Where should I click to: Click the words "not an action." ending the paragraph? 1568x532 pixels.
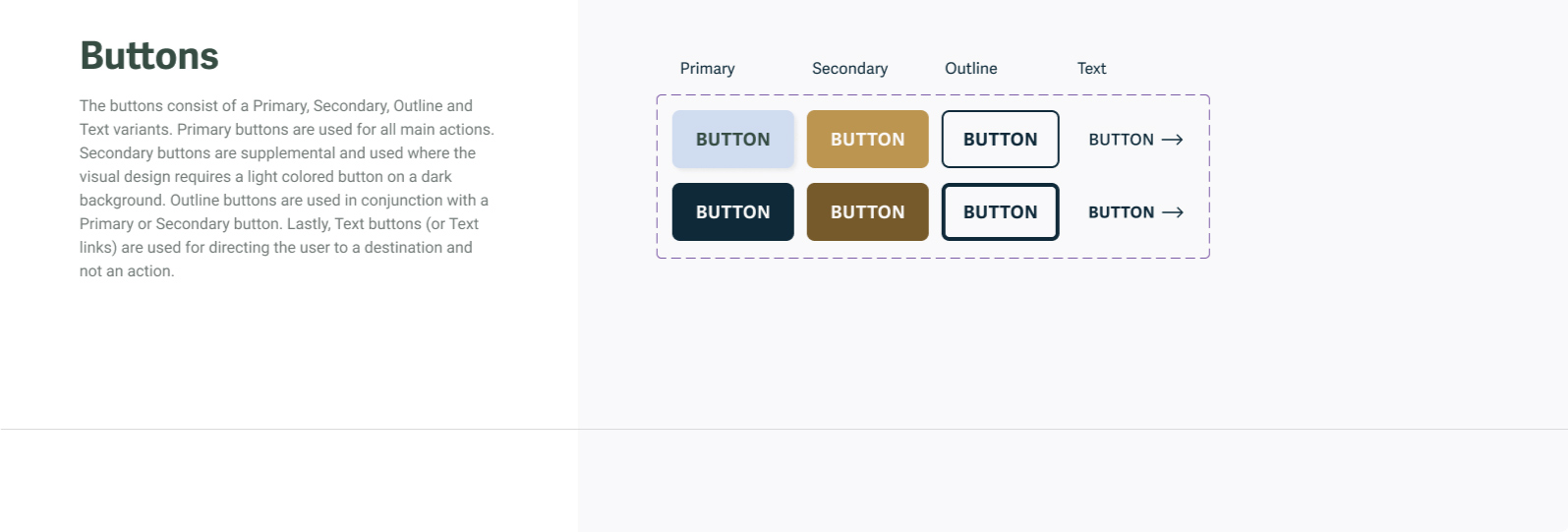tap(127, 271)
